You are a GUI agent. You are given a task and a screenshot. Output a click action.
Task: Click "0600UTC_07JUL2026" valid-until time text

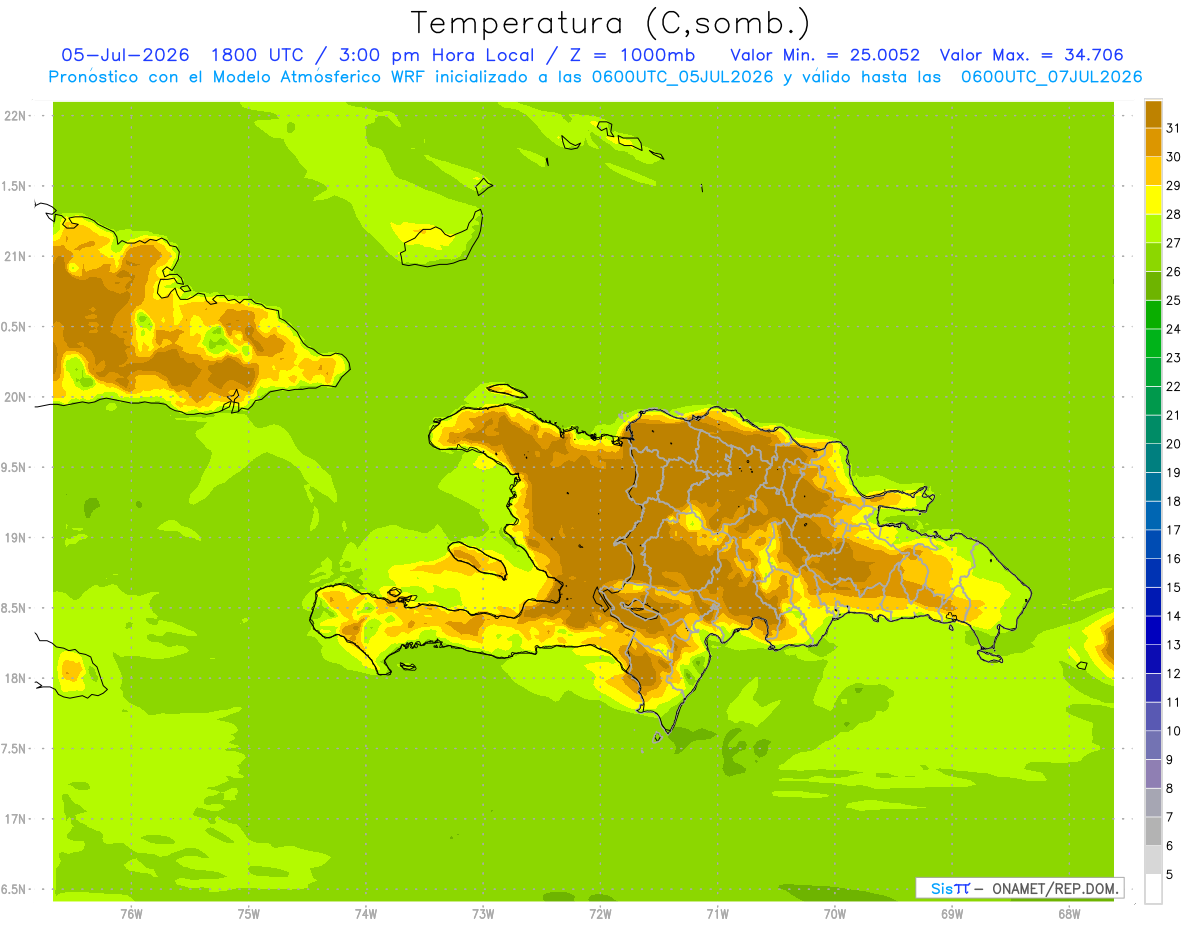pos(1051,77)
